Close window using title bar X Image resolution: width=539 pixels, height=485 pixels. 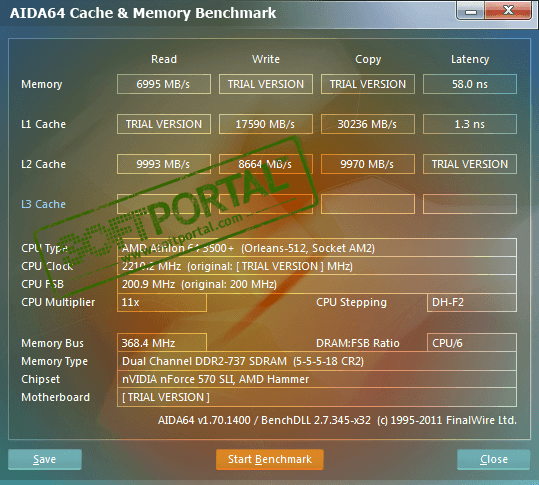point(508,11)
